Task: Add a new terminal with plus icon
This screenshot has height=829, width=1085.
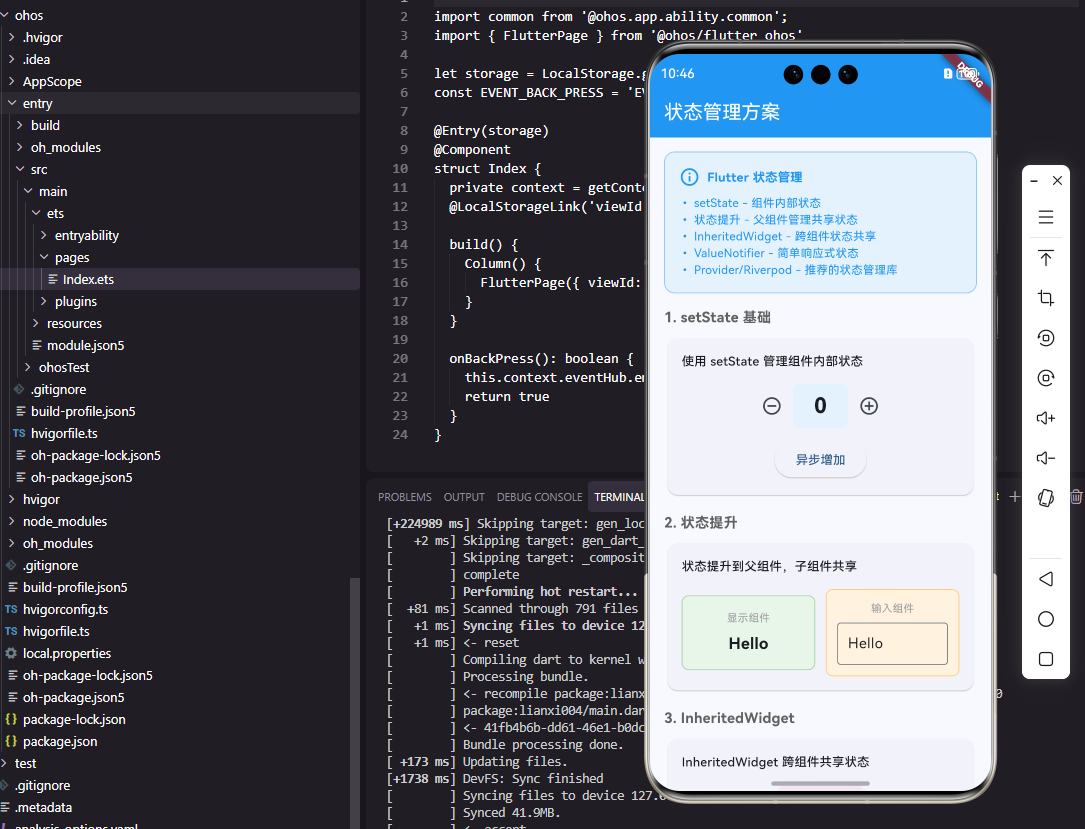Action: pos(1014,496)
